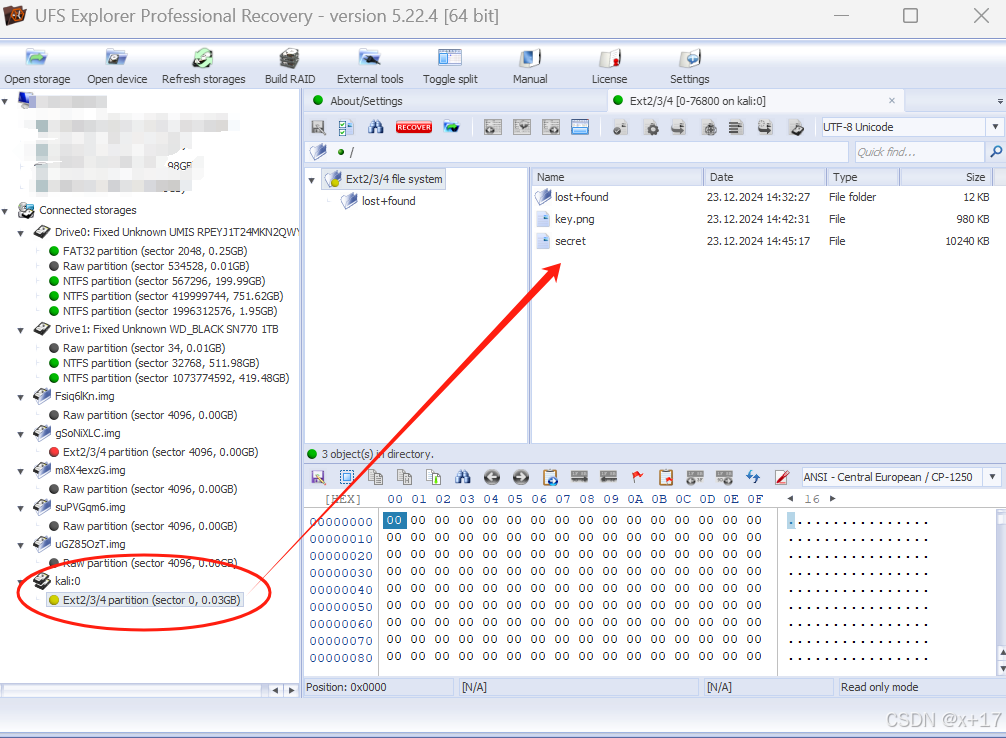Sort file list by Type column
This screenshot has height=738, width=1006.
(x=863, y=177)
